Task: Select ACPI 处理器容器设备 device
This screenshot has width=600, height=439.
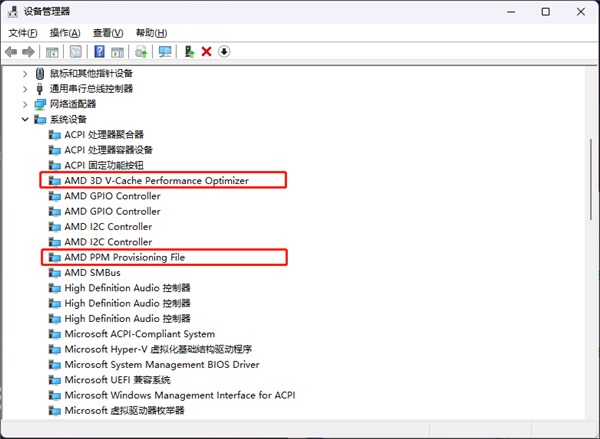Action: pyautogui.click(x=101, y=150)
